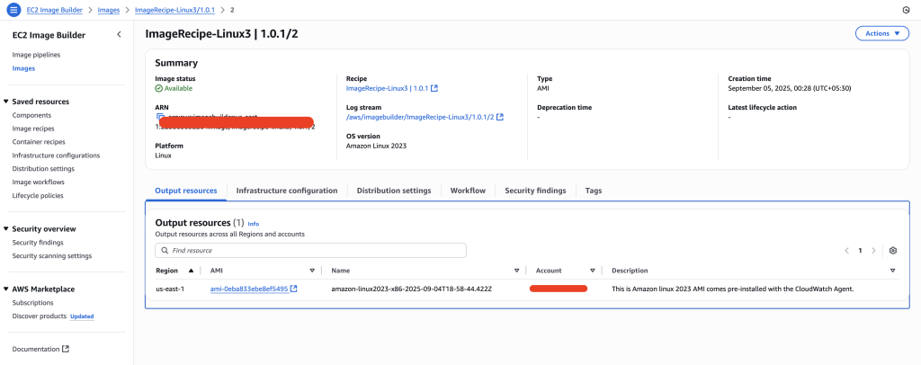Click the CloudWatch Agent description text
This screenshot has width=921, height=365.
click(731, 289)
